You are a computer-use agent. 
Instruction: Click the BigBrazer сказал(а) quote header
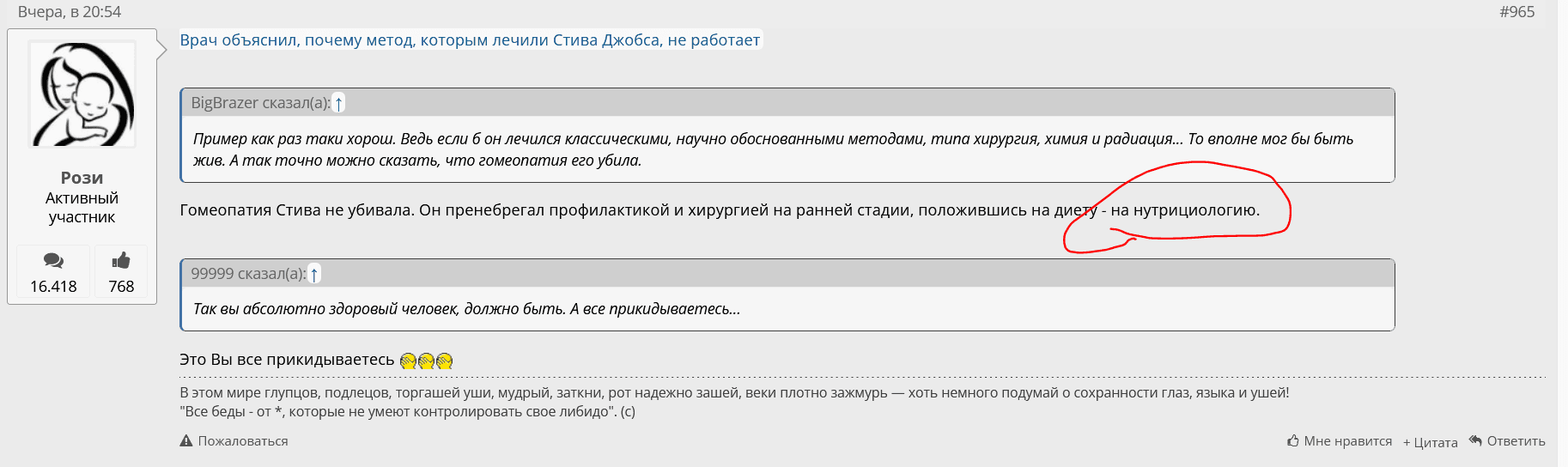(x=260, y=103)
